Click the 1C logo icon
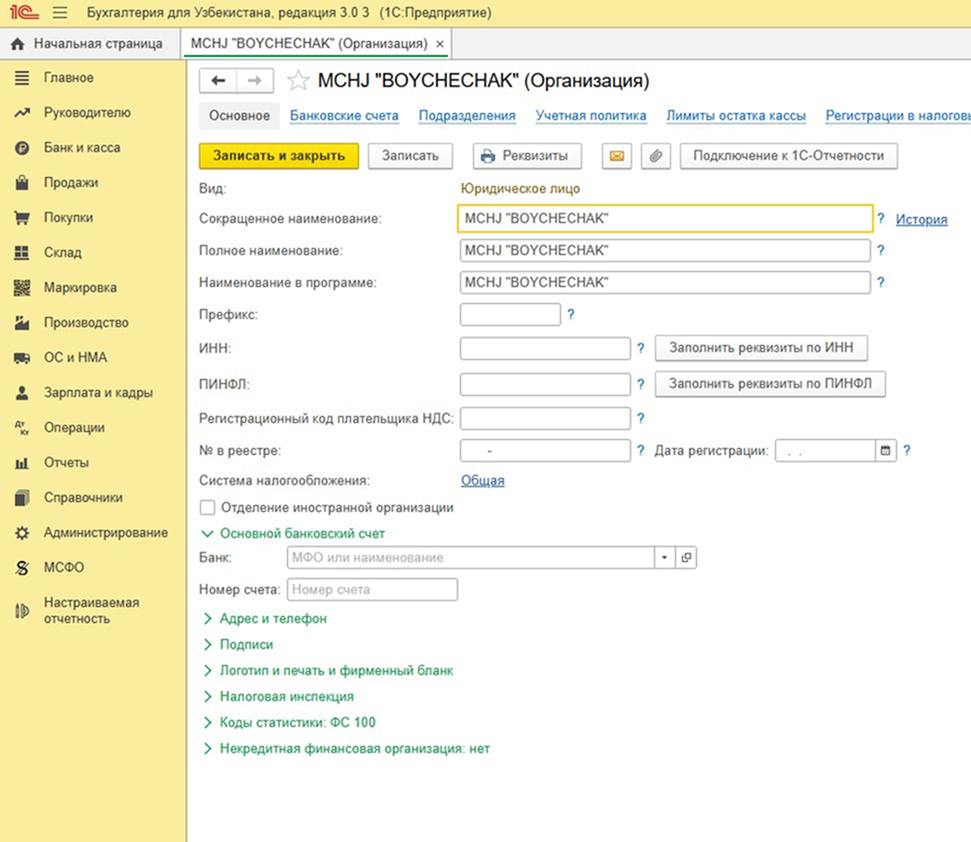This screenshot has height=842, width=971. click(x=24, y=12)
